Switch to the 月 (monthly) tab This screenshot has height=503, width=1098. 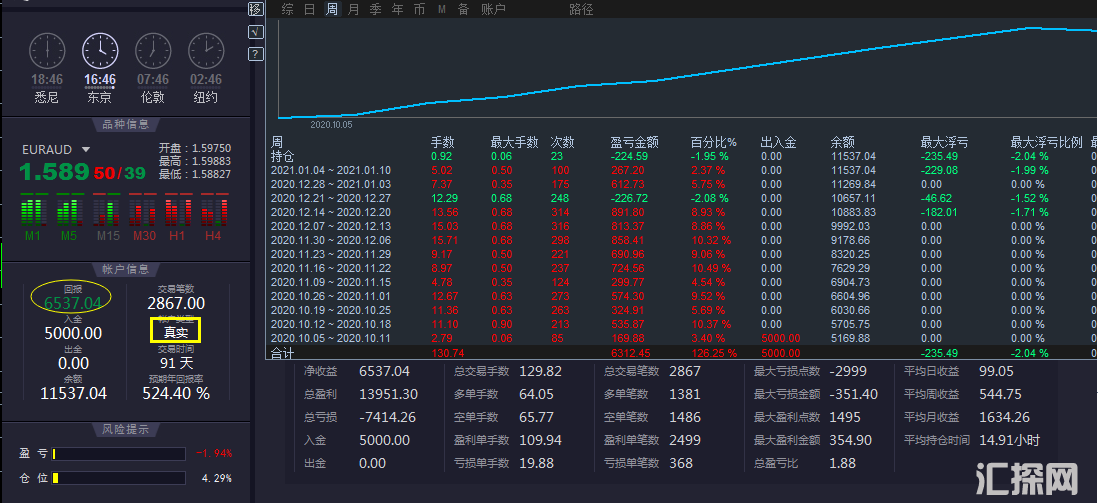[353, 9]
